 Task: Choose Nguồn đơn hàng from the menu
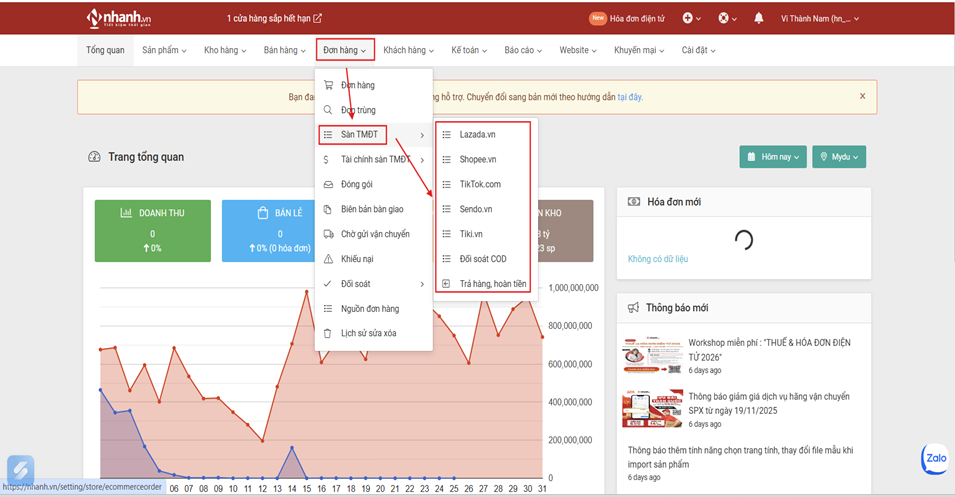370,309
